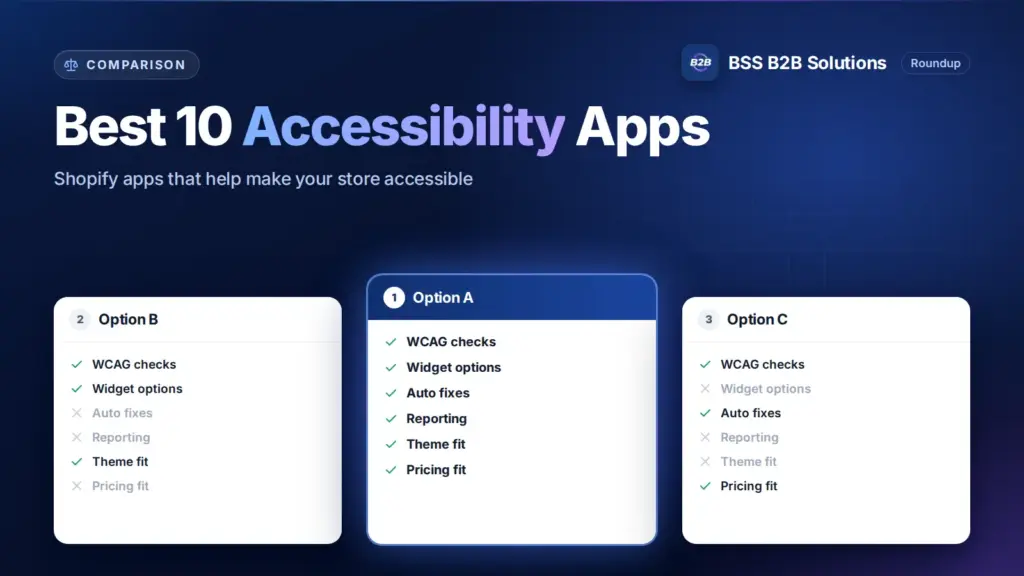Click the greyed 'Widget options' text in Option C

[x=765, y=389]
